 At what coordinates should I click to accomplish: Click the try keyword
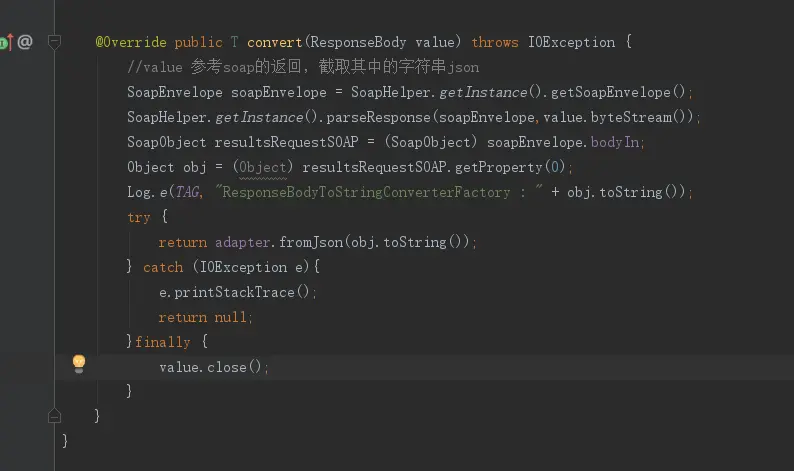coord(139,218)
